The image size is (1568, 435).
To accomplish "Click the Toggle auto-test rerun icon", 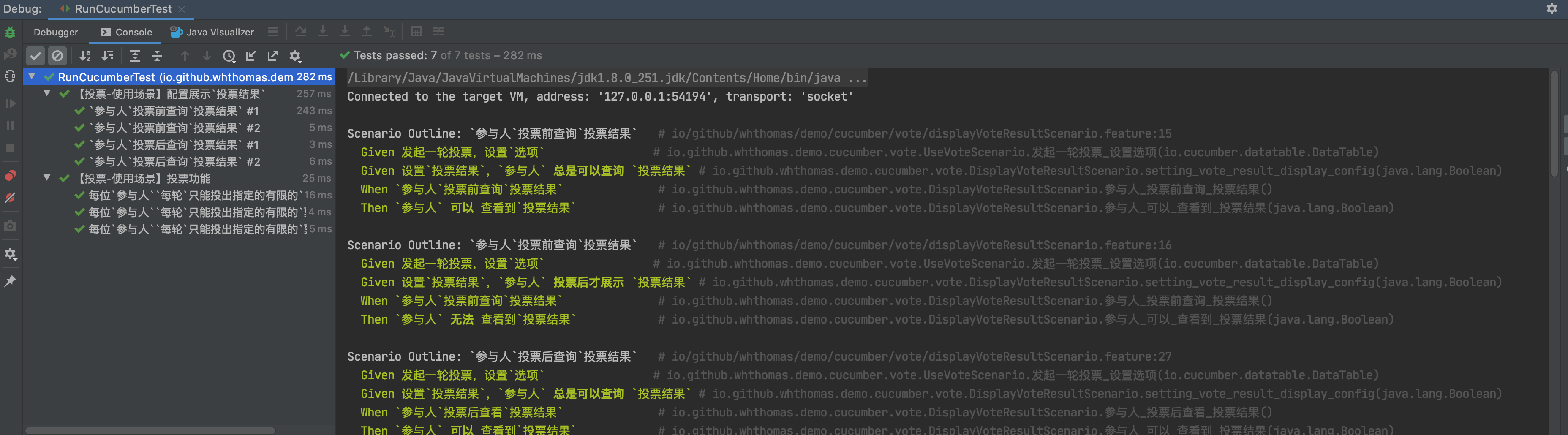I will 10,77.
